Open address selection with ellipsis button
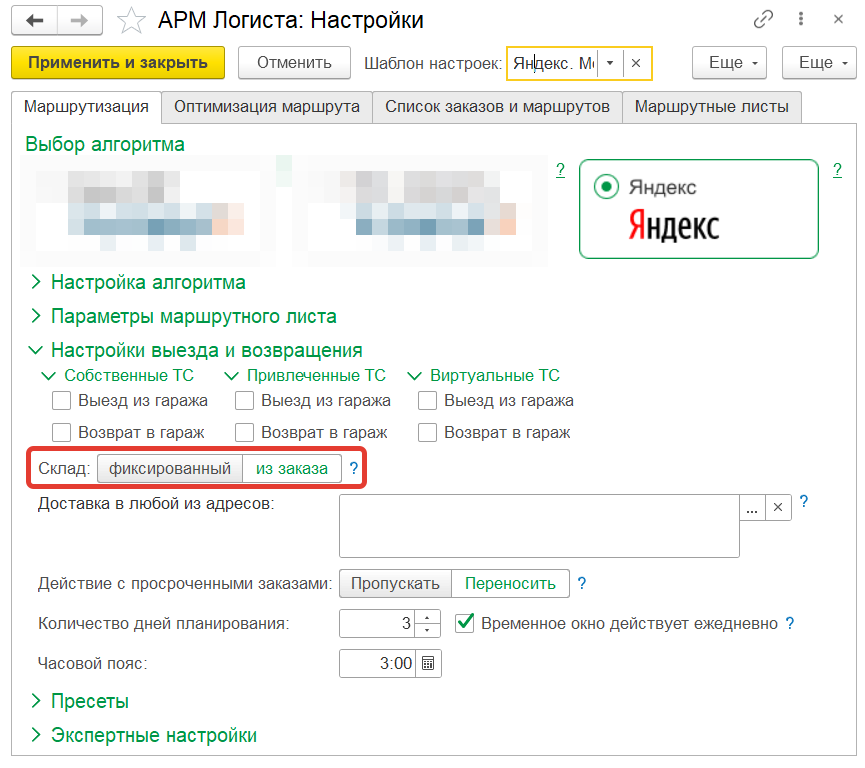The height and width of the screenshot is (768, 865). coord(752,508)
